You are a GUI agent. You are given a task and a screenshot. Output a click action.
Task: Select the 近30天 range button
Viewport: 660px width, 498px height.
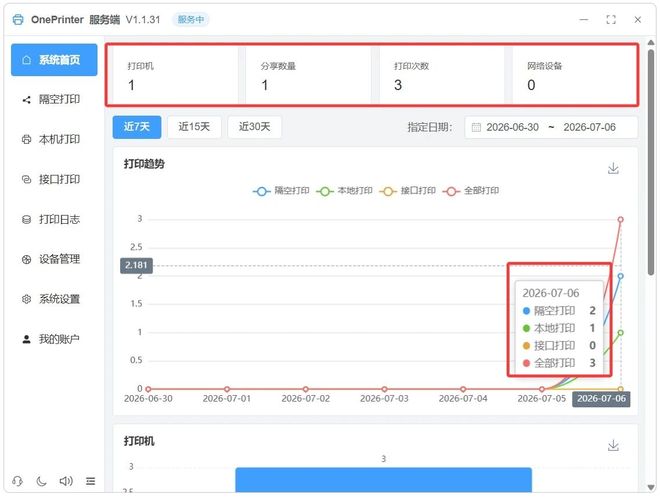click(x=255, y=127)
